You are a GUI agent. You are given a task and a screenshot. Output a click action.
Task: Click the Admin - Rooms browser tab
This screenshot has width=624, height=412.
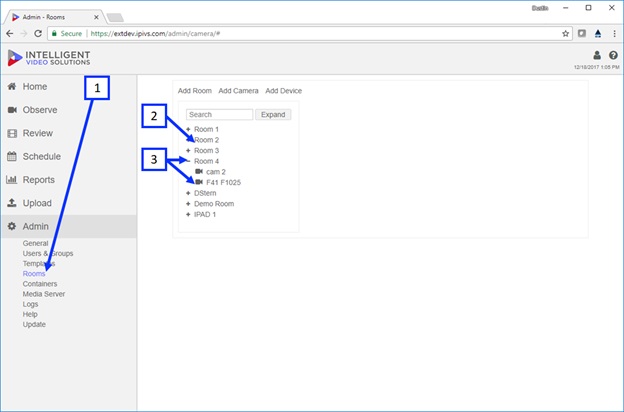pyautogui.click(x=54, y=17)
